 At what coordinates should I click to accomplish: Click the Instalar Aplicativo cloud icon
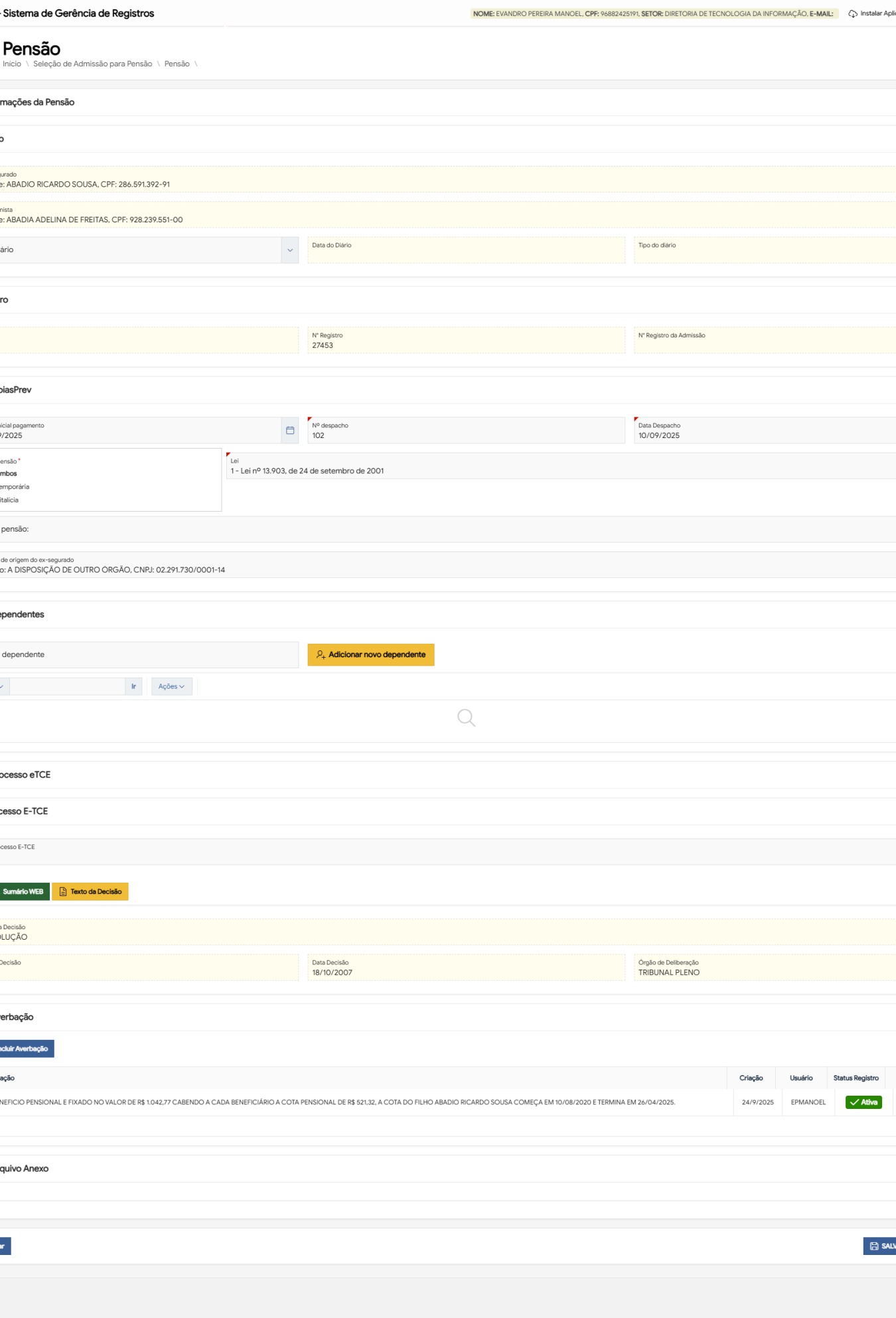[x=852, y=14]
